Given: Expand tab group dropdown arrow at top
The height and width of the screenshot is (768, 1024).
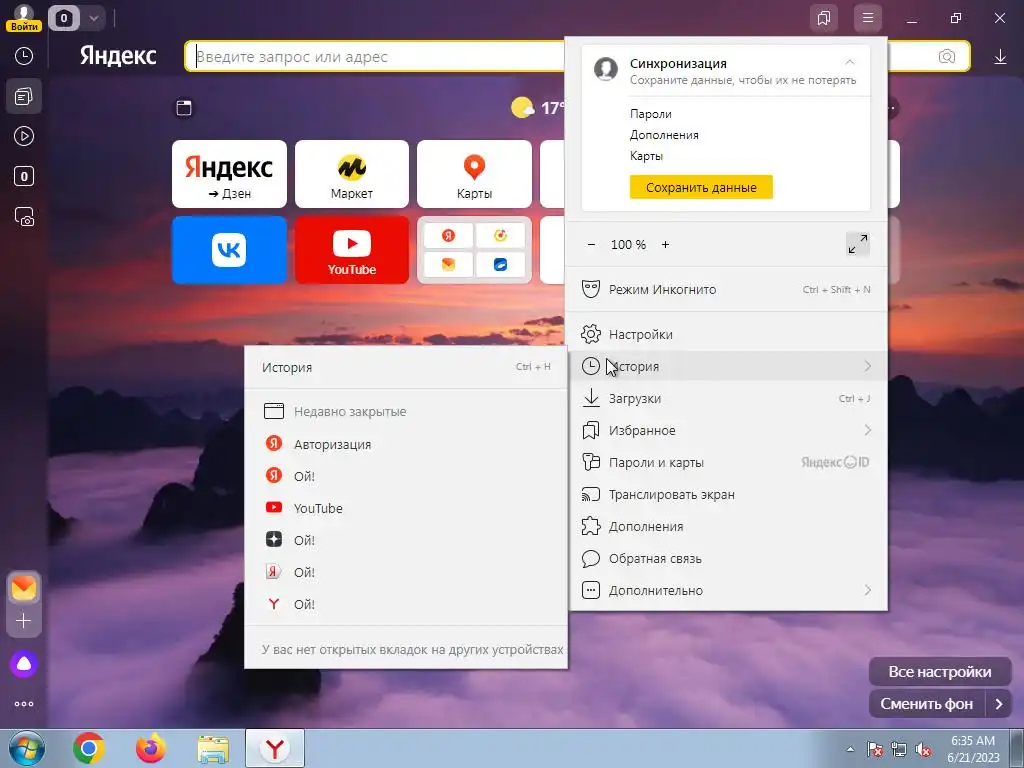Looking at the screenshot, I should (x=93, y=18).
